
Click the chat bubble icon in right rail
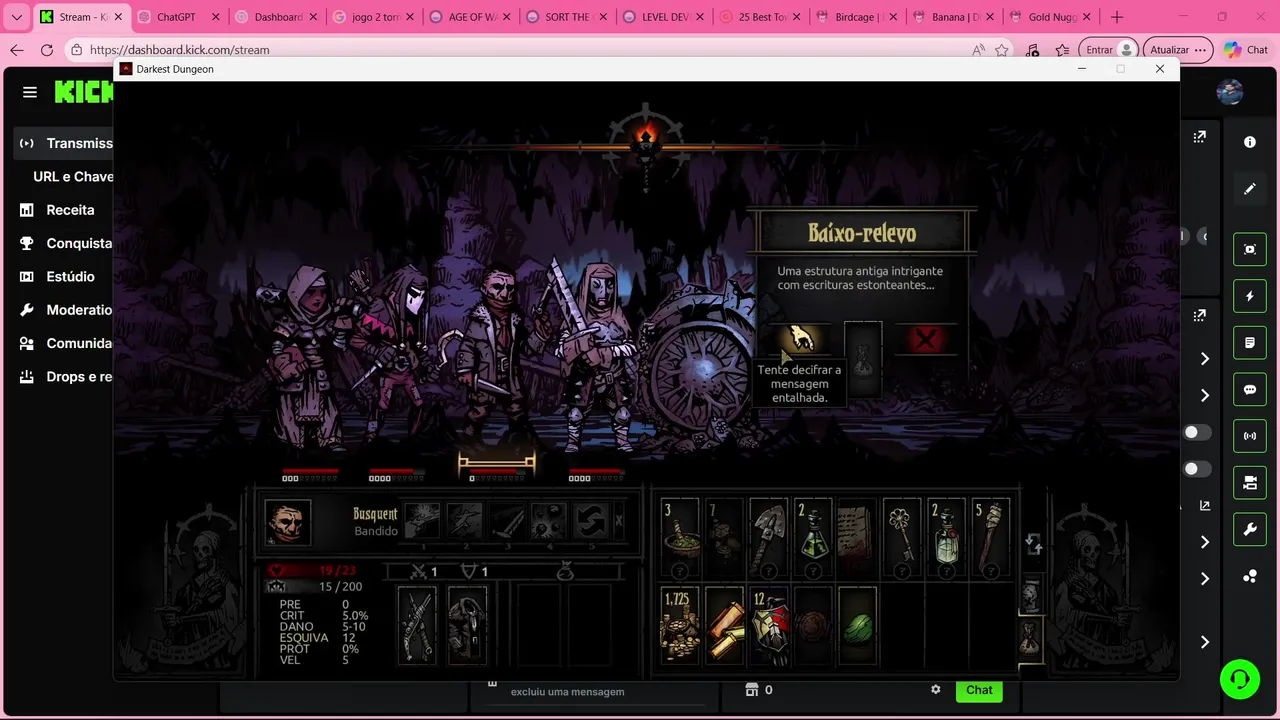(1249, 390)
